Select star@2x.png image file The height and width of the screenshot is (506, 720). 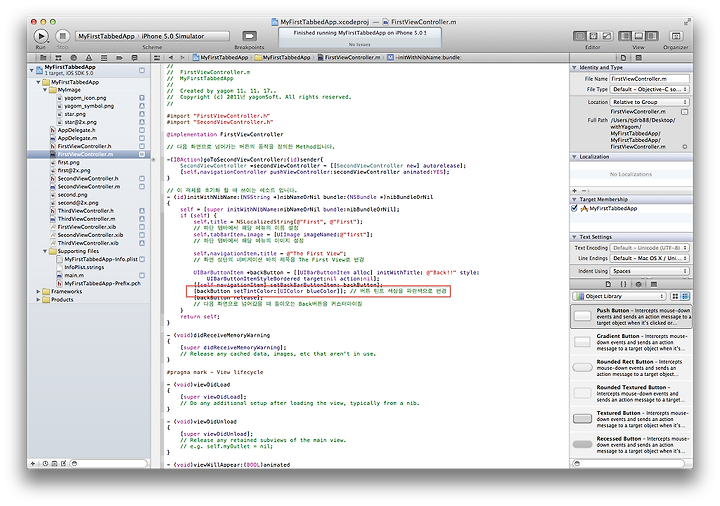[80, 122]
